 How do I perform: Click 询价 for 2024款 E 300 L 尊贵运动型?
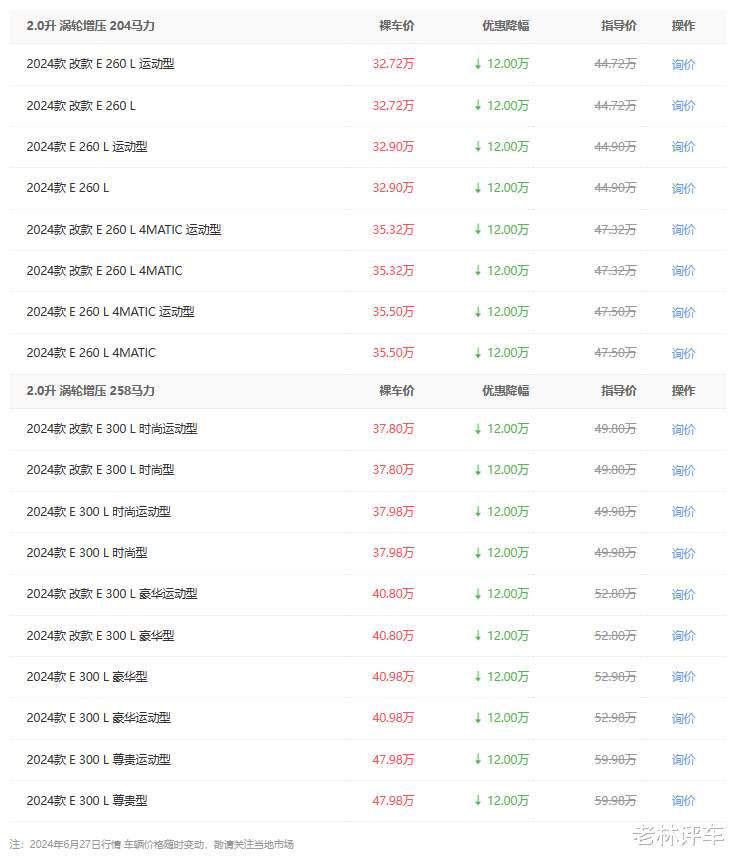point(683,759)
